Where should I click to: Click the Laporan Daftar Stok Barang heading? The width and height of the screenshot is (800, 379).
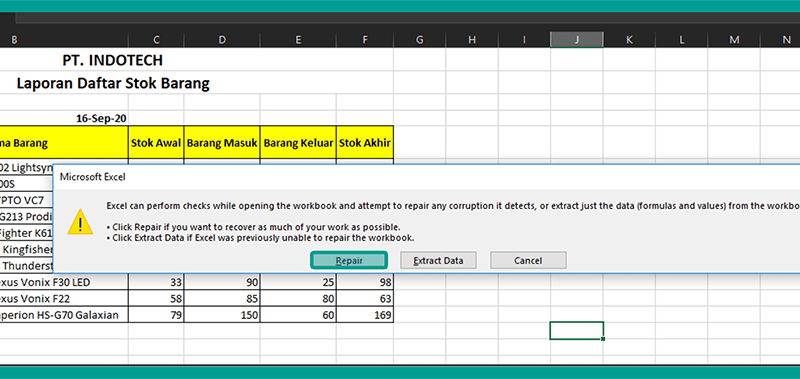coord(113,83)
